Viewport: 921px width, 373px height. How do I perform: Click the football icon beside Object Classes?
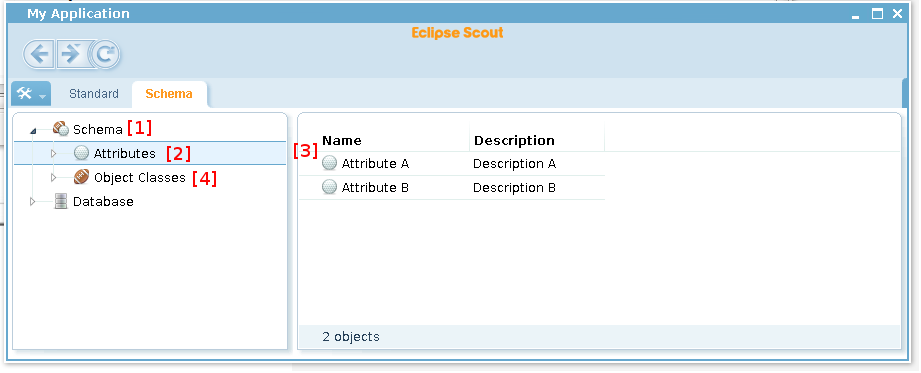pos(82,177)
